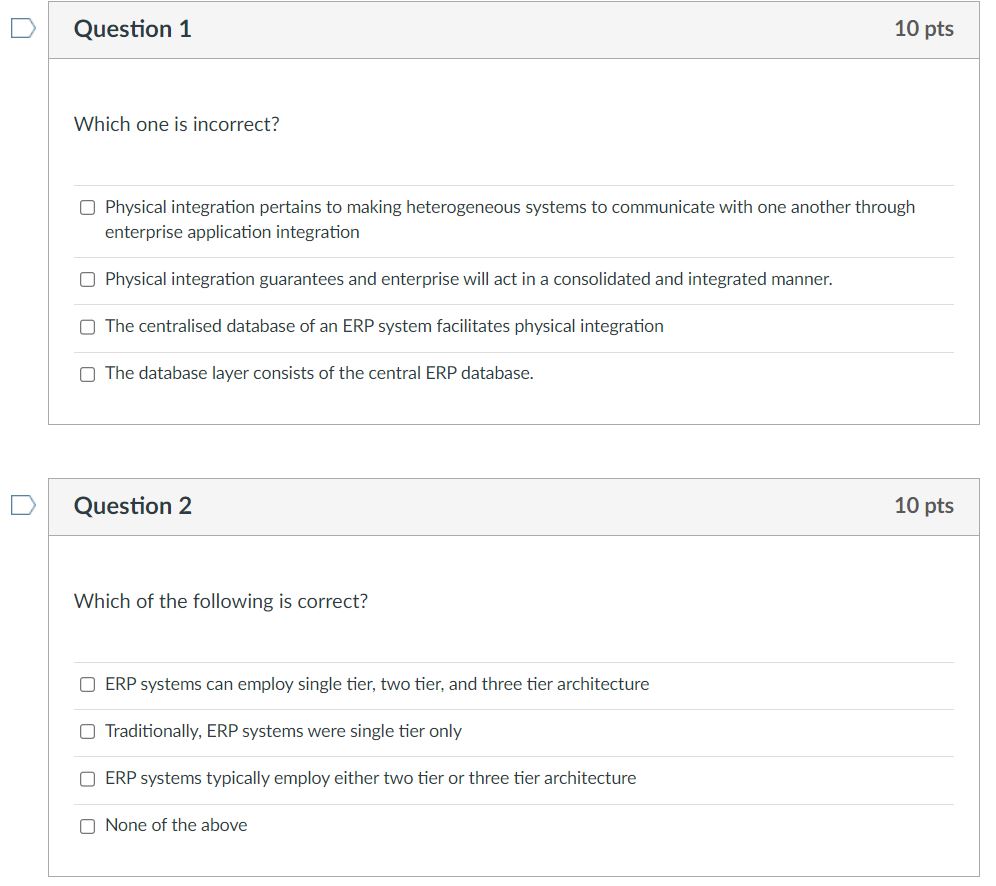Check 'Traditionally, ERP systems were single tier only'
The image size is (996, 886).
(x=87, y=732)
